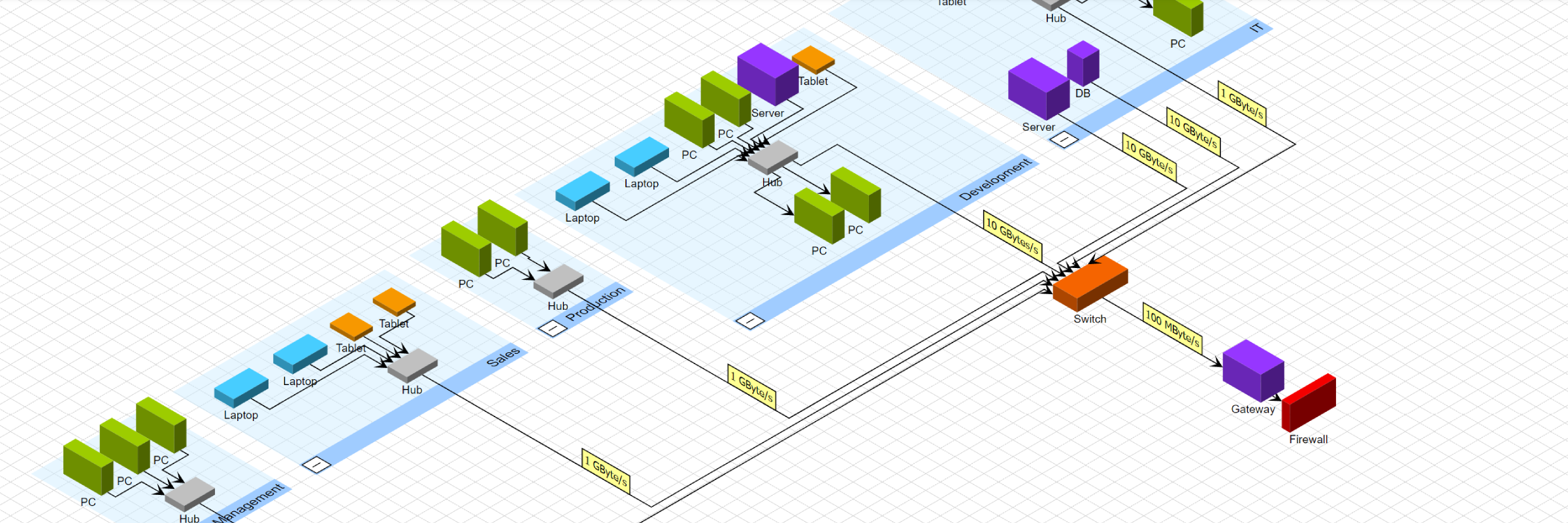Click the Hub in Sales group
1568x523 pixels.
(412, 365)
